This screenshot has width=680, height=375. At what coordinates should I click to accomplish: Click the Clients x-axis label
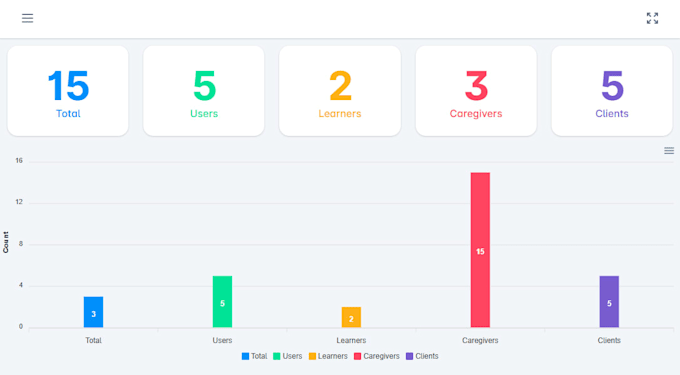coord(609,340)
